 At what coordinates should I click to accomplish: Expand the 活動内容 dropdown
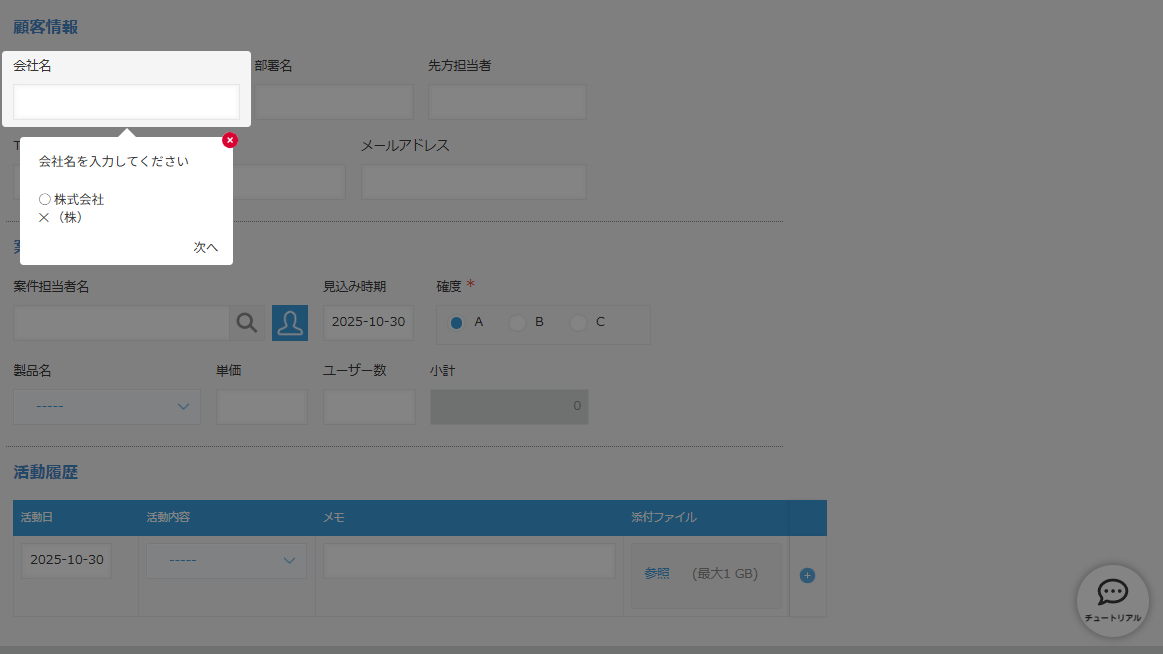click(226, 561)
